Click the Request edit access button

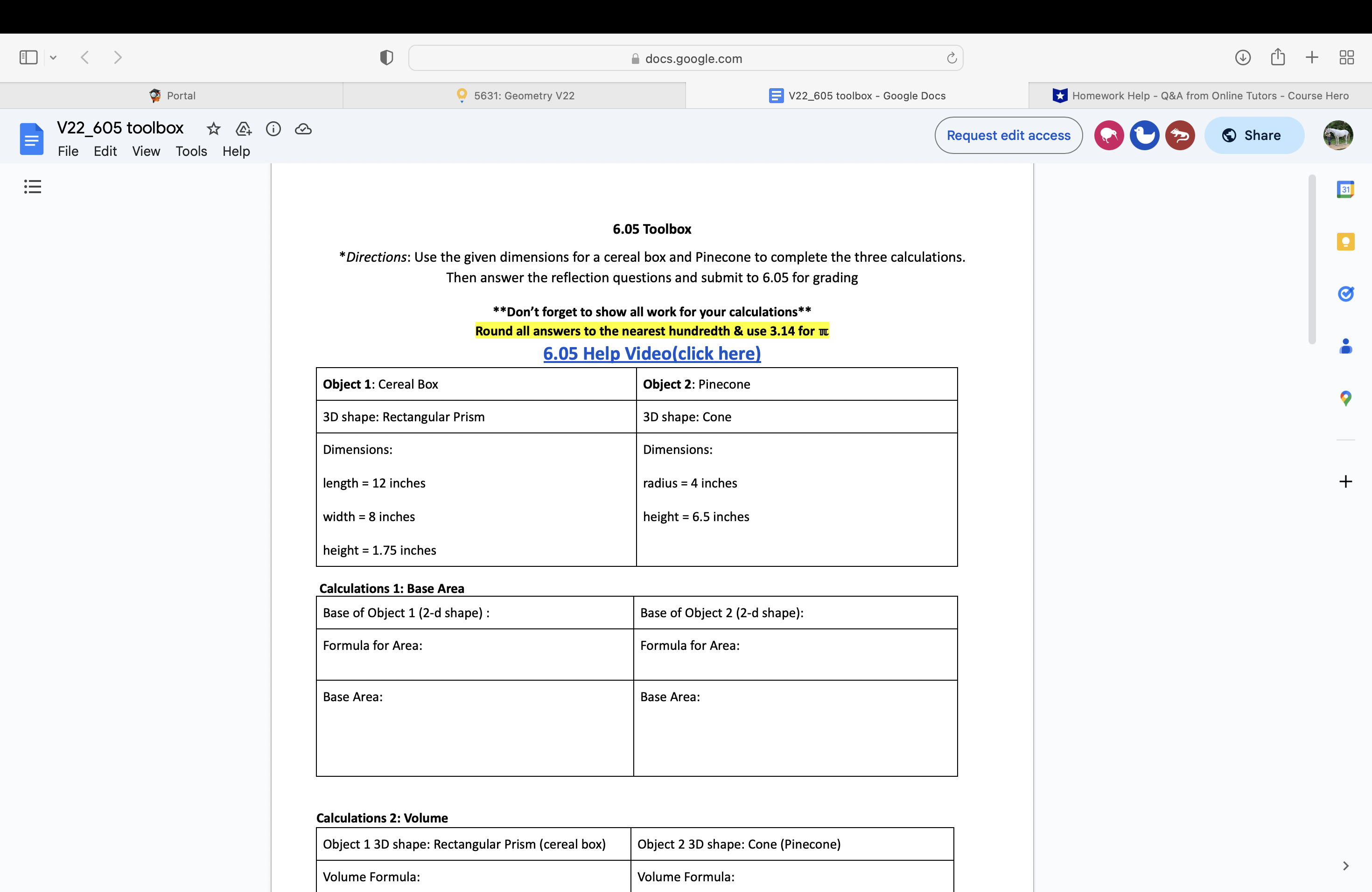click(x=1008, y=135)
